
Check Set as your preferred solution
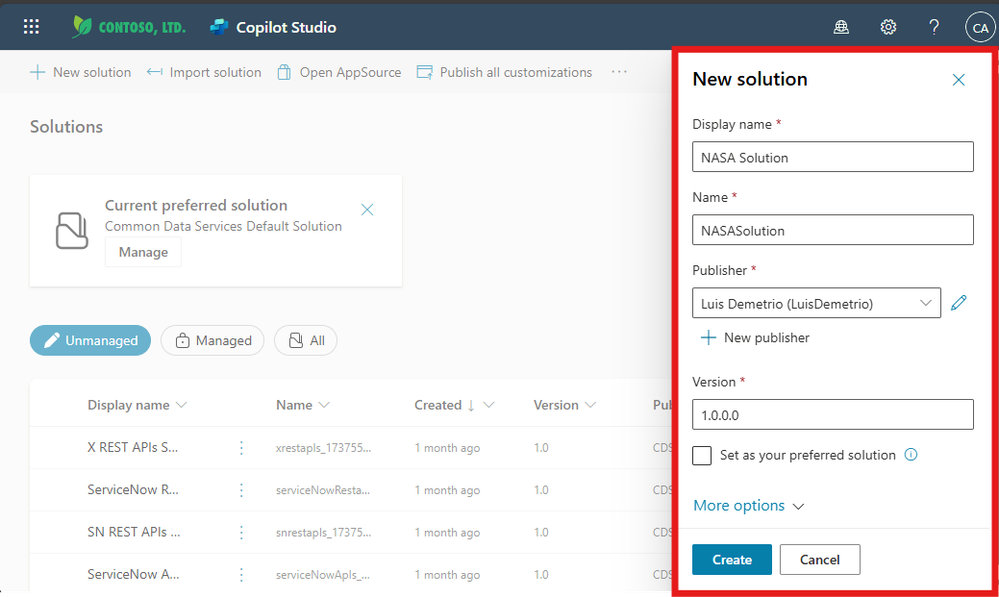click(701, 456)
